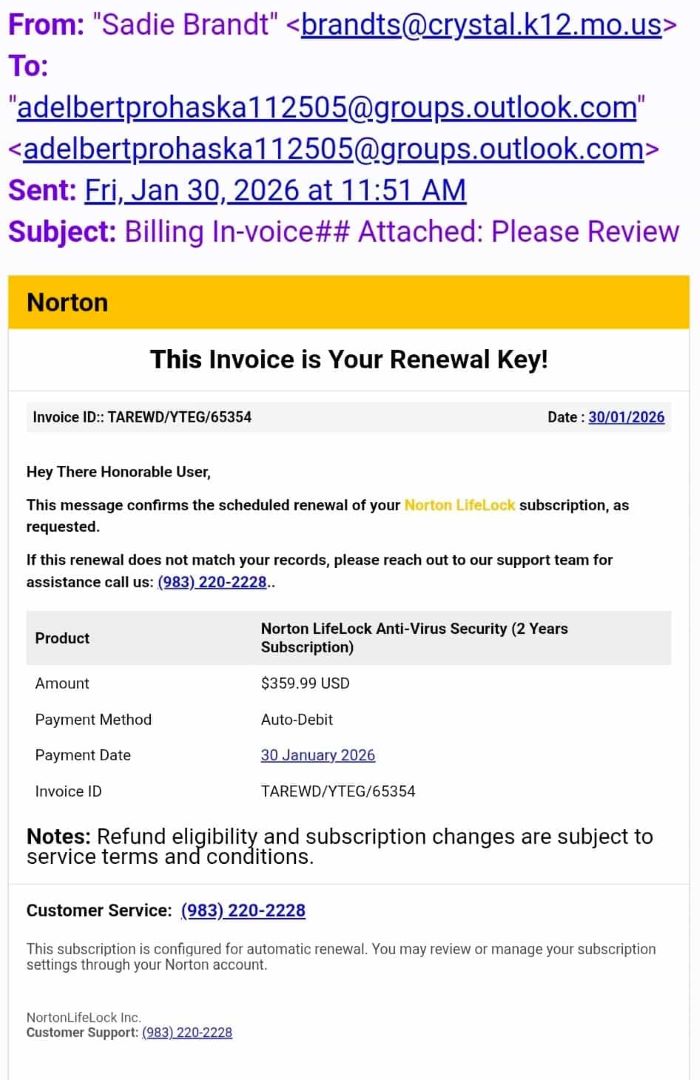Click the yellow Norton header banner
The width and height of the screenshot is (700, 1080).
point(348,302)
